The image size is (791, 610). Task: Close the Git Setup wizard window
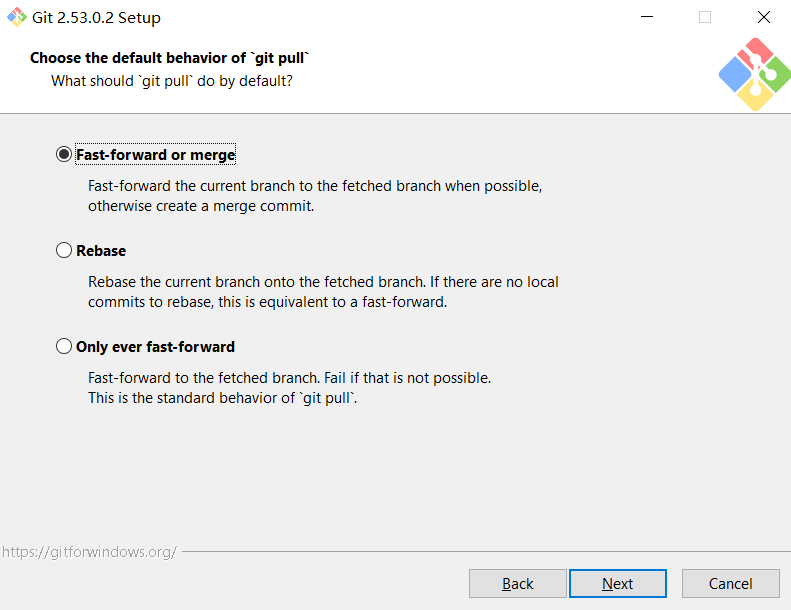pos(764,17)
